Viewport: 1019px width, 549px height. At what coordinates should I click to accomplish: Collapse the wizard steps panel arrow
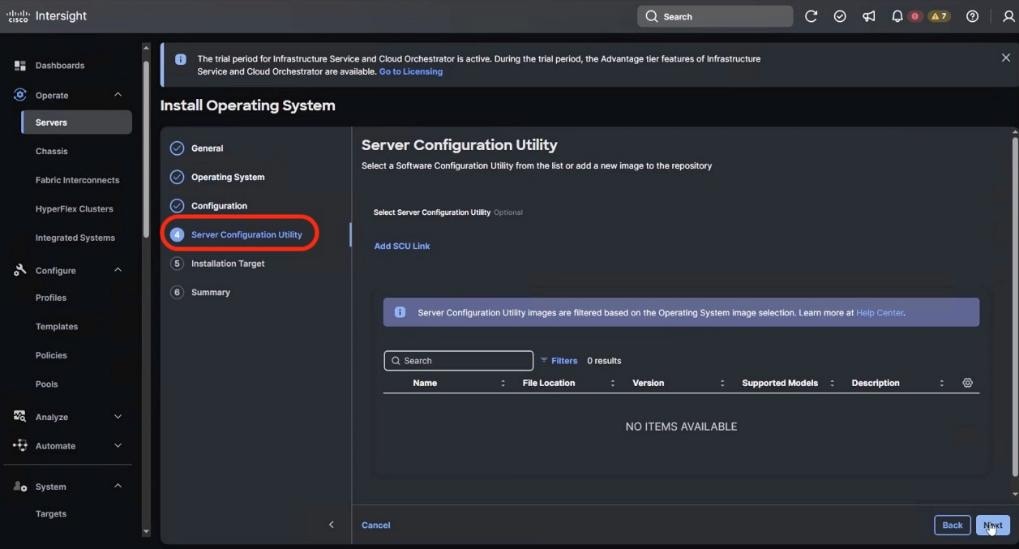(x=331, y=524)
